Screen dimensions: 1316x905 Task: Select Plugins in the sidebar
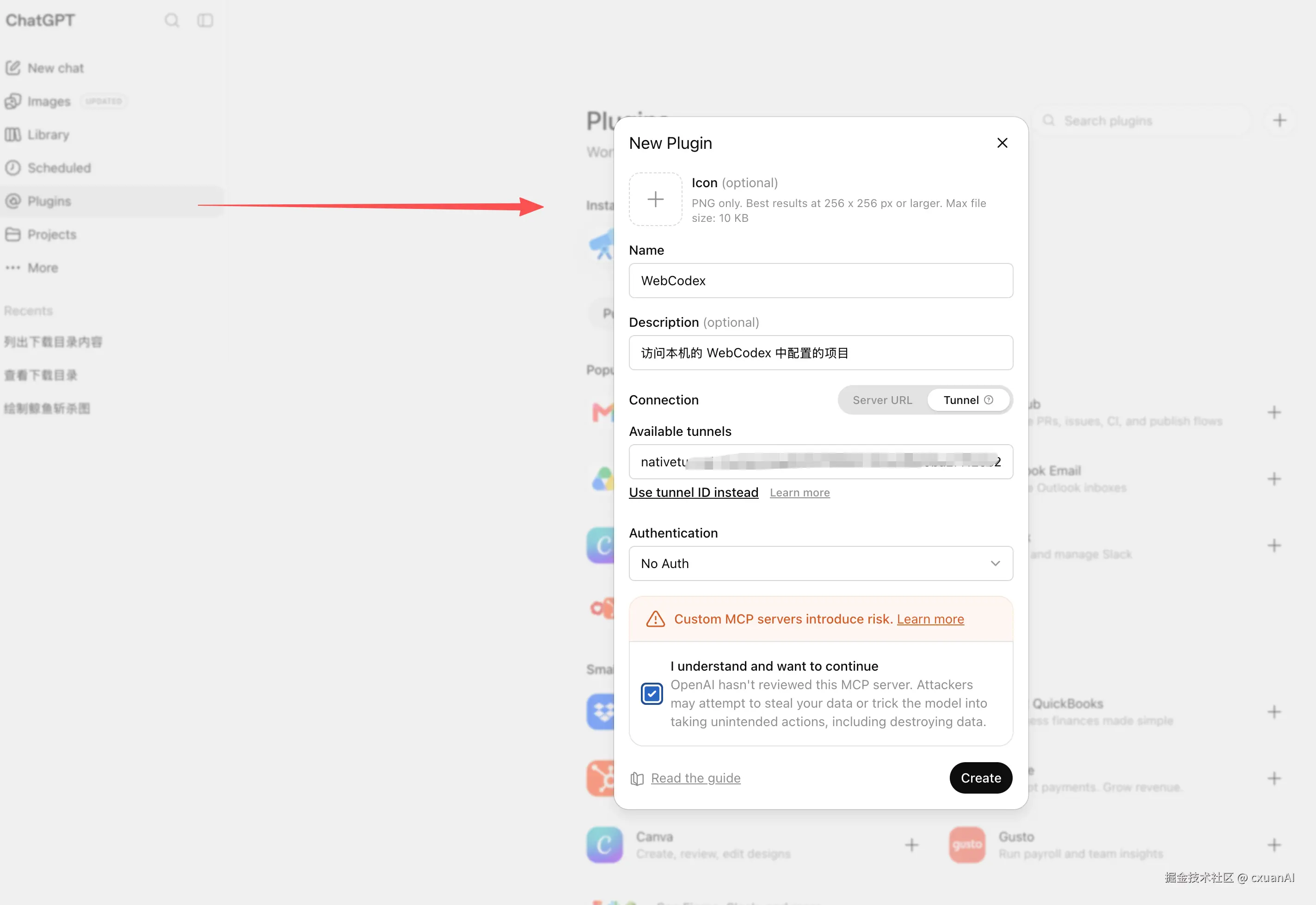[112, 202]
